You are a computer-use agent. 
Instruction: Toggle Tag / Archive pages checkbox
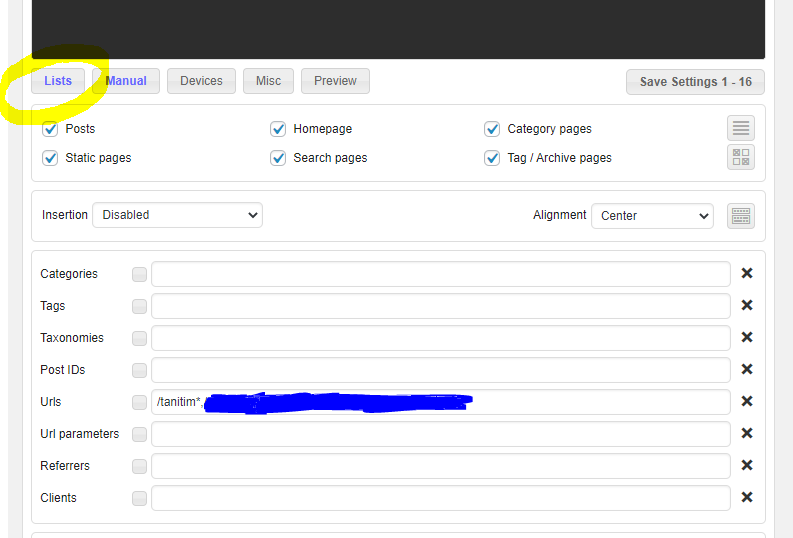492,158
